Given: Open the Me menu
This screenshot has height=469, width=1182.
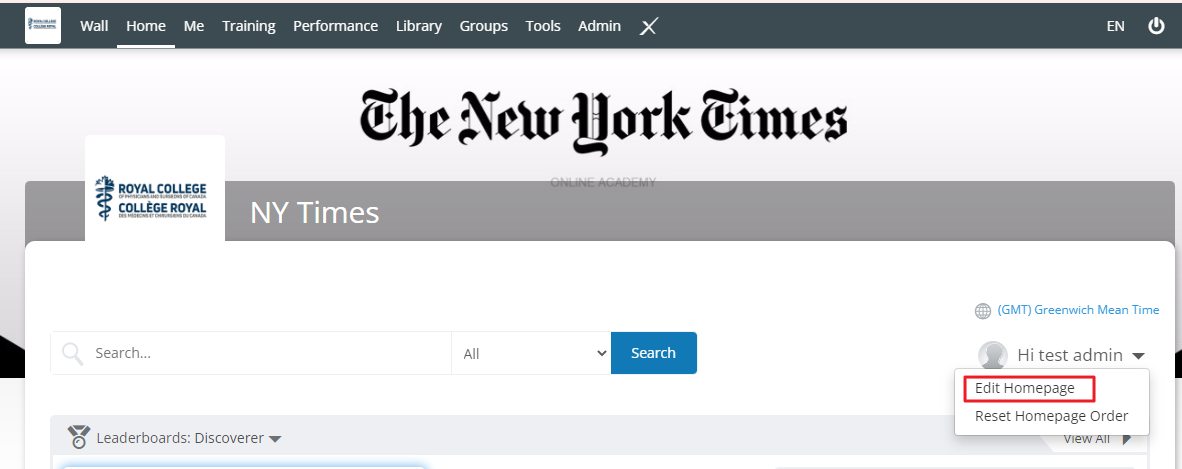Looking at the screenshot, I should (x=194, y=26).
